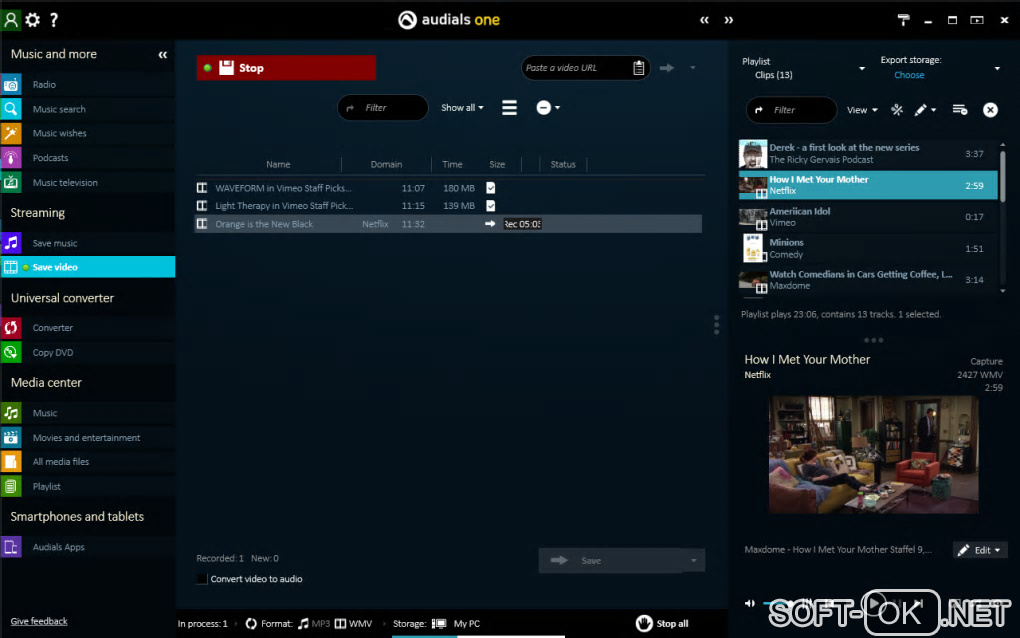1020x638 pixels.
Task: Click the MP3 format indicator
Action: [314, 624]
